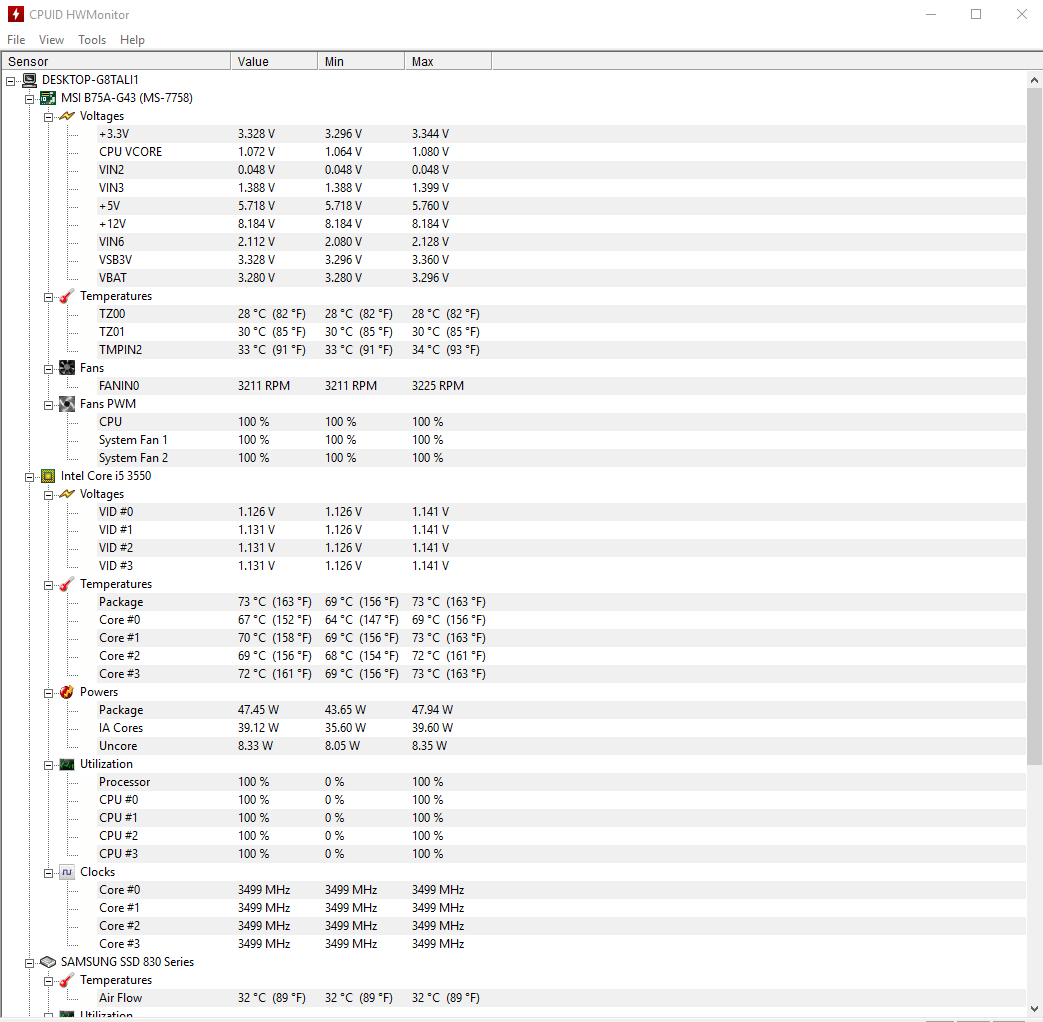Click the MSI B75A-G43 motherboard icon

(48, 98)
